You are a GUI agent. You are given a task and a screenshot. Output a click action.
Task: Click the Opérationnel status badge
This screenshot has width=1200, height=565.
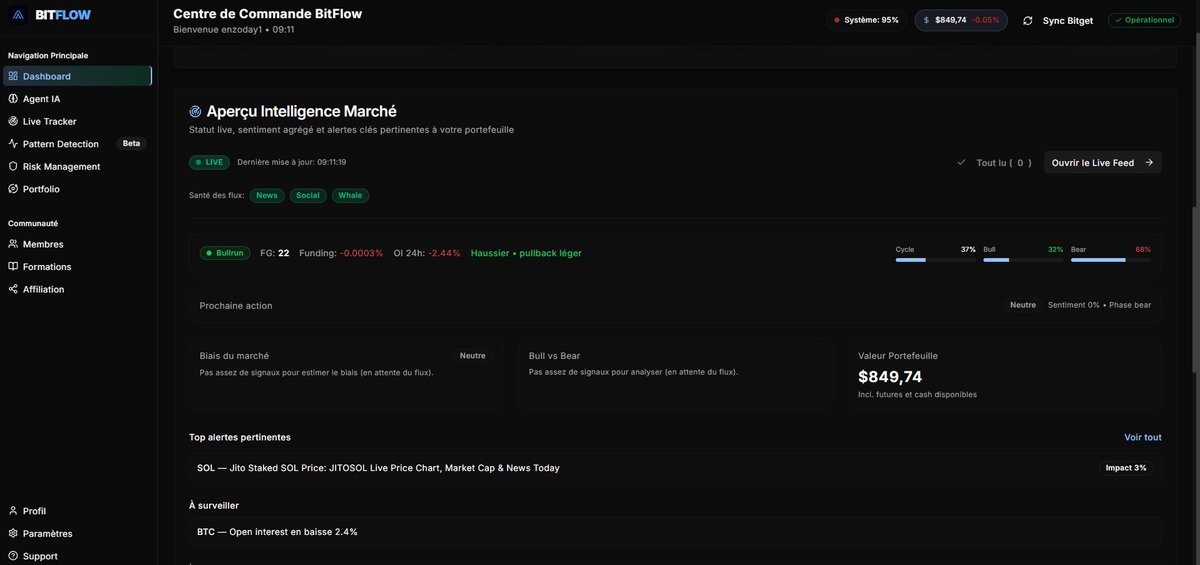click(x=1144, y=20)
